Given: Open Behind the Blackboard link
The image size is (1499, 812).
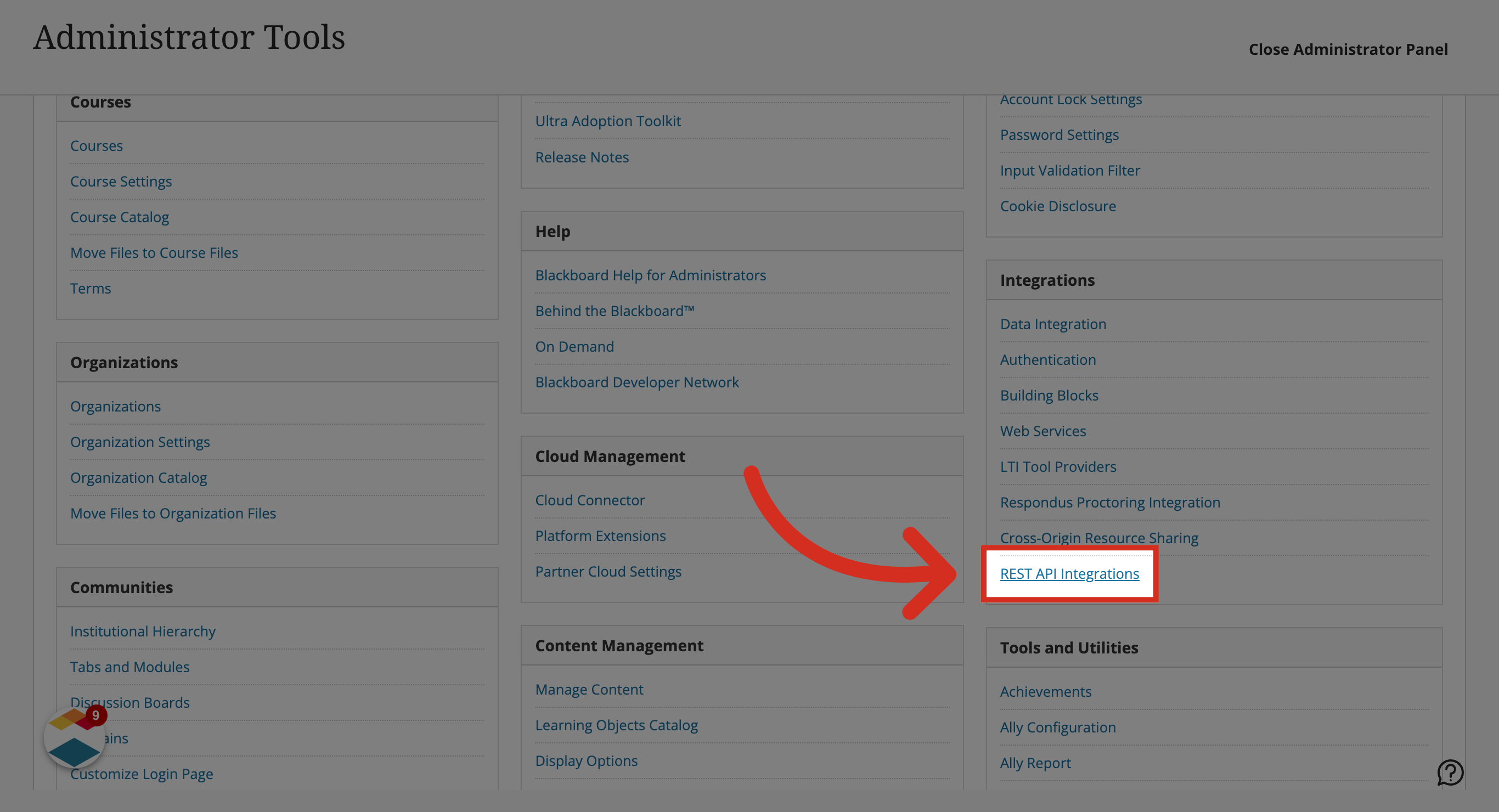Looking at the screenshot, I should point(615,311).
